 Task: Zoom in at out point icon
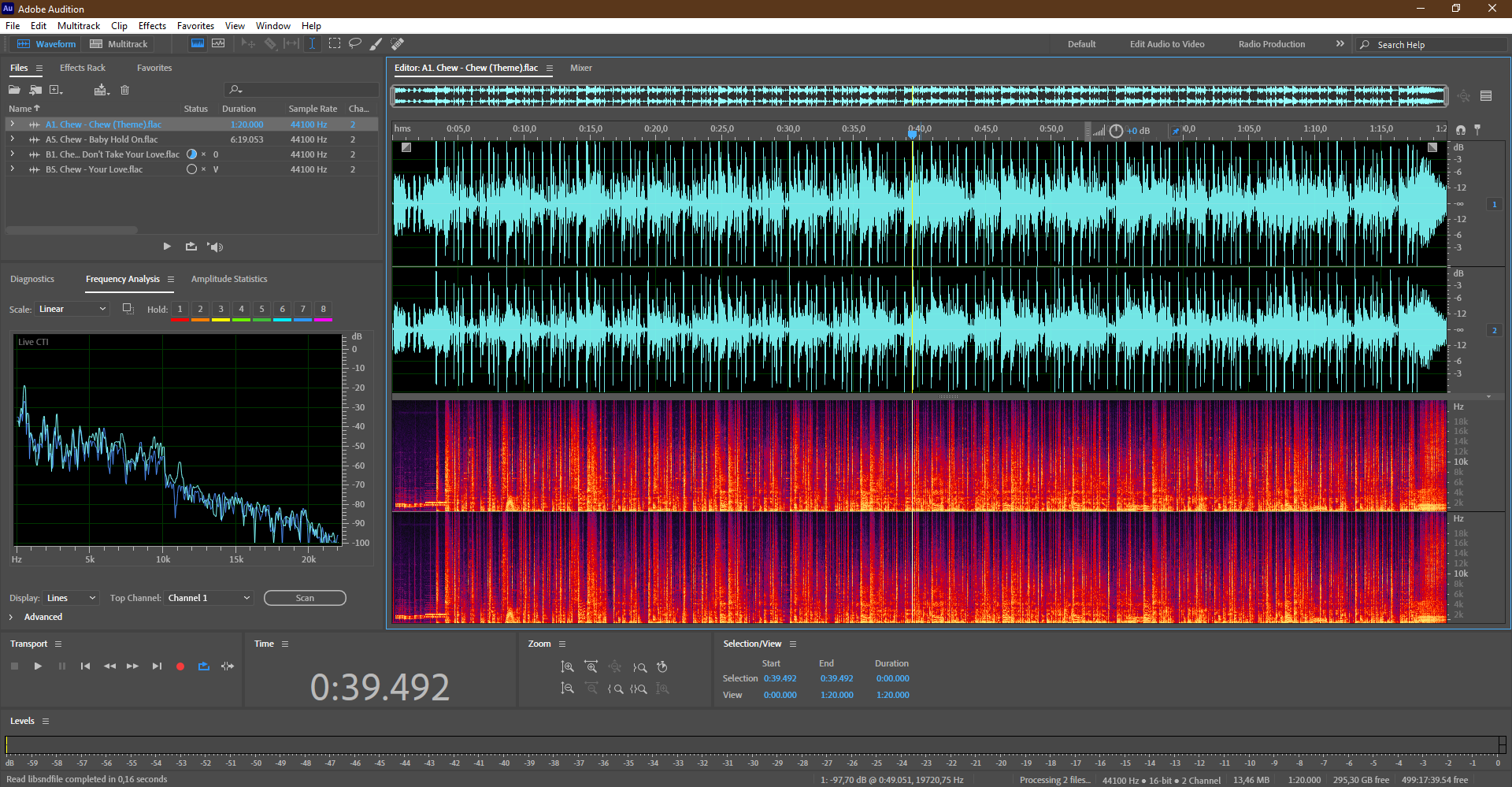tap(639, 667)
